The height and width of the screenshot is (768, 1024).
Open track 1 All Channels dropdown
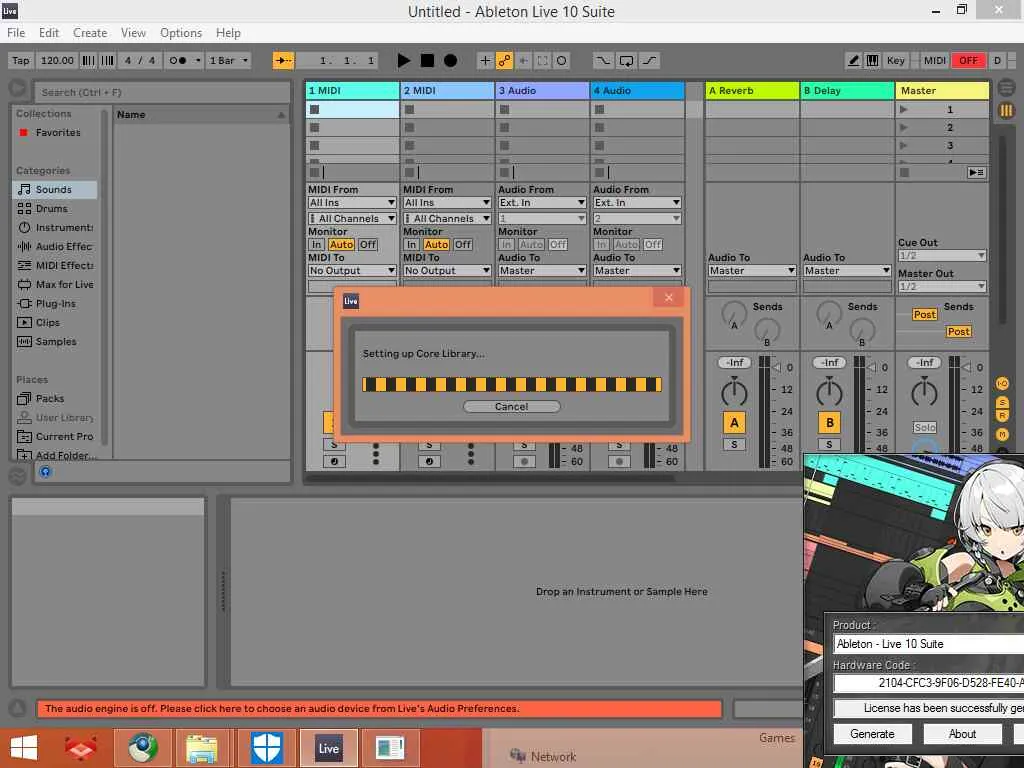(352, 218)
